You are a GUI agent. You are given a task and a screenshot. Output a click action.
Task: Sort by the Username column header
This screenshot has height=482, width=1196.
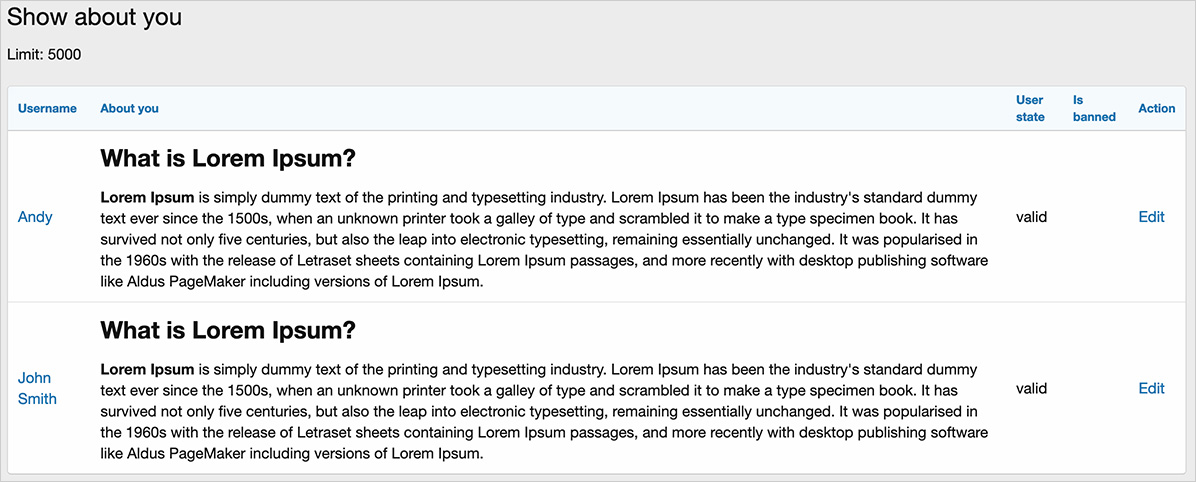coord(47,108)
